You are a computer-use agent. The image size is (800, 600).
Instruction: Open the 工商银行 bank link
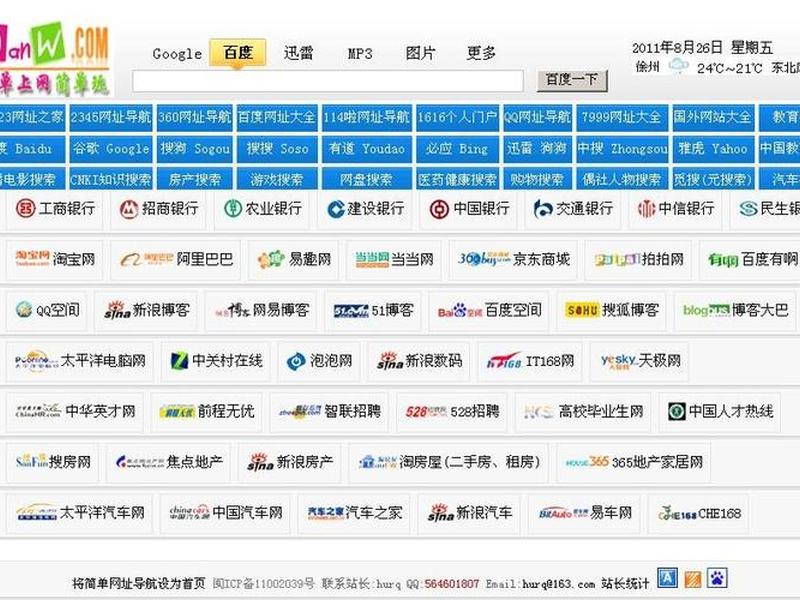[55, 209]
